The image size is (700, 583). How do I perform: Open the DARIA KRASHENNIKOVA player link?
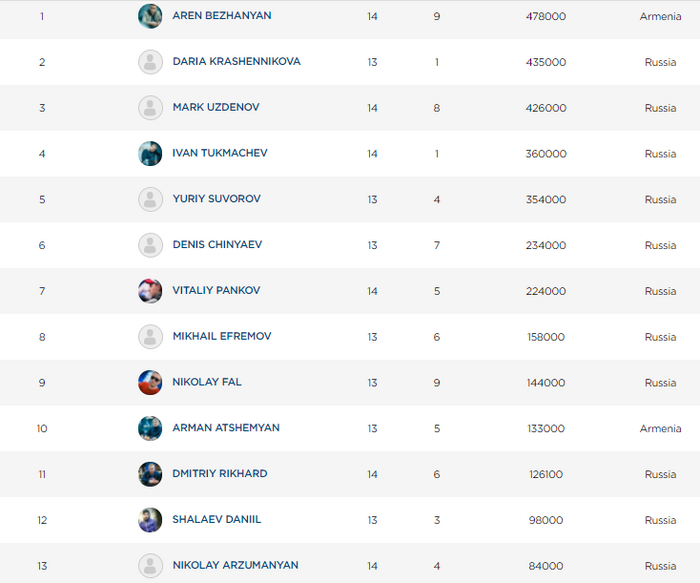pos(236,62)
